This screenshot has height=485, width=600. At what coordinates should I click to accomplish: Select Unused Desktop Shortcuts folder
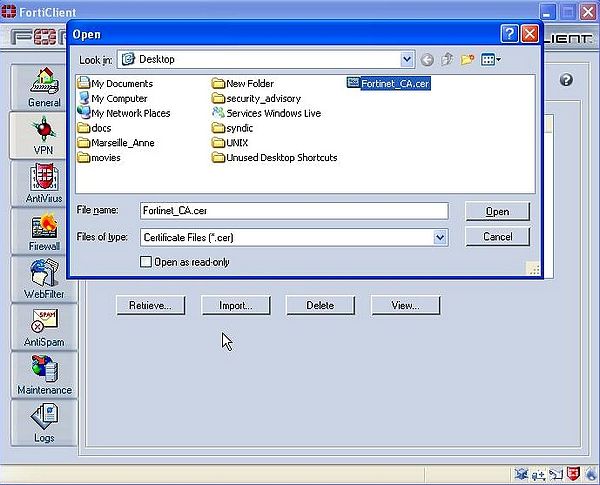tap(274, 158)
